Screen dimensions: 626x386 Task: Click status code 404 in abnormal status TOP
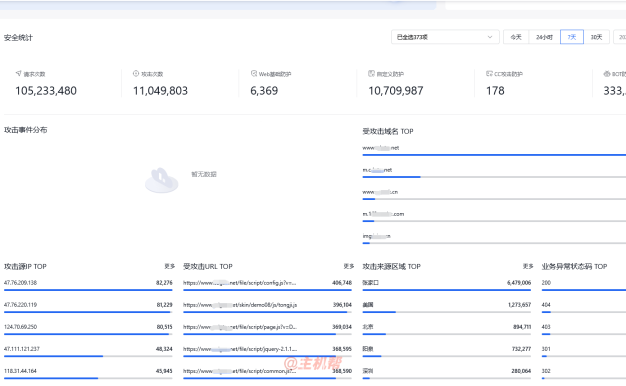point(546,305)
